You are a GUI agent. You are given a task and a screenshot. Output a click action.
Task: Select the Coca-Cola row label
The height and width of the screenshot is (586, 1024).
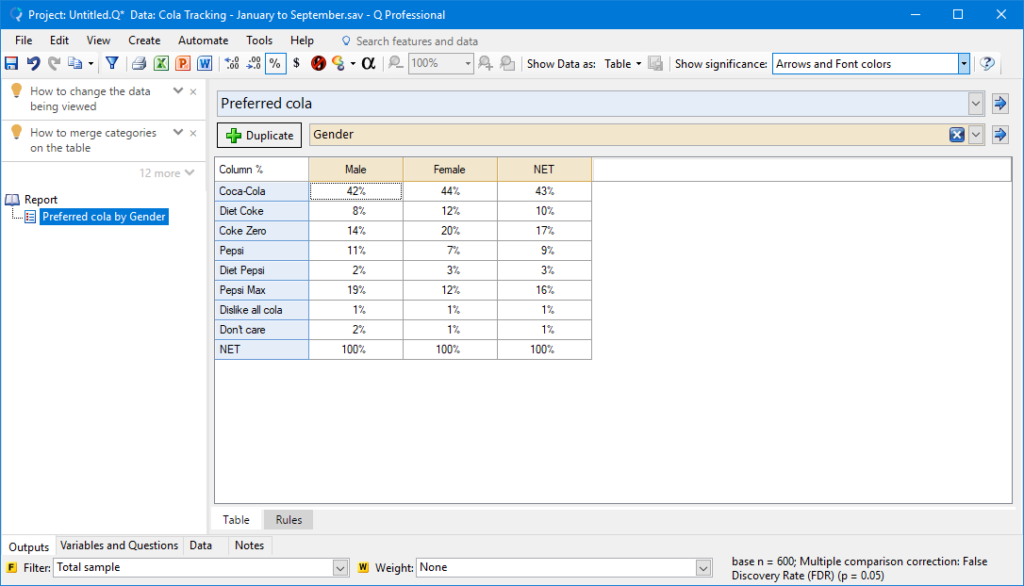pos(262,191)
